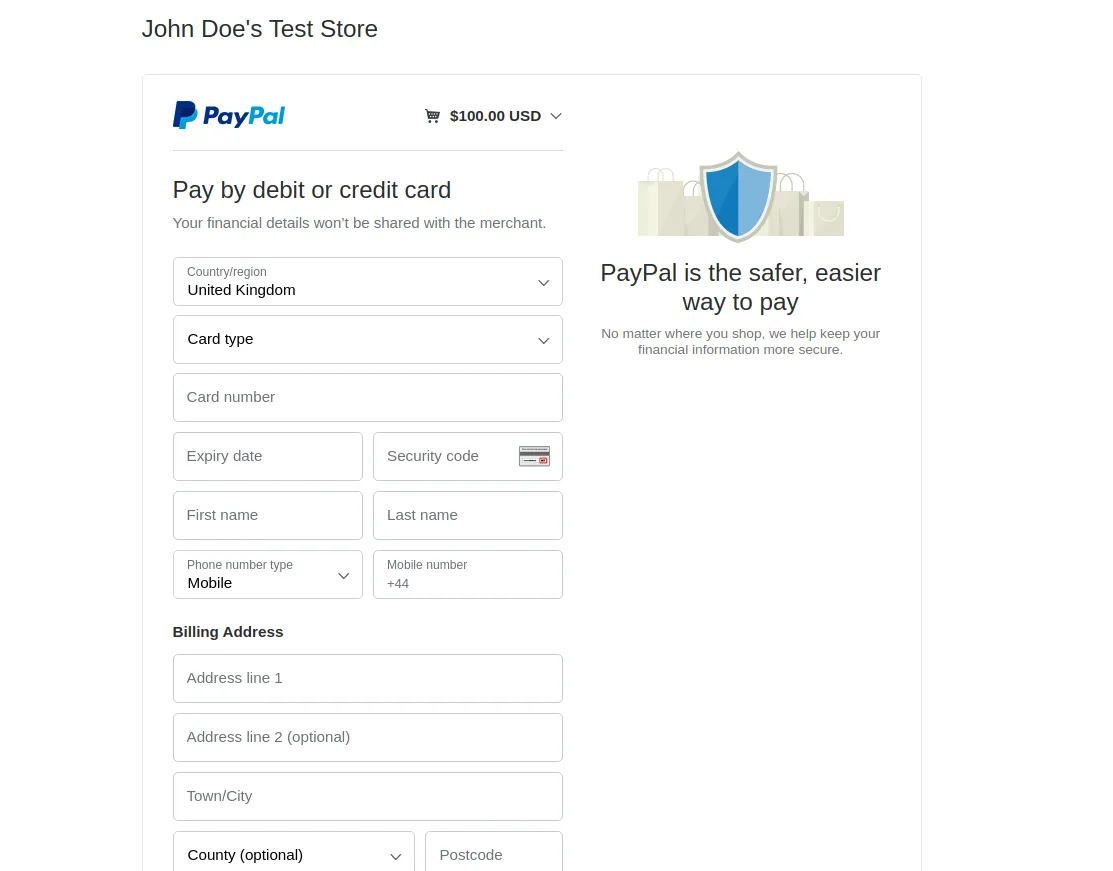Open the Card type dropdown
The image size is (1113, 871).
click(367, 340)
